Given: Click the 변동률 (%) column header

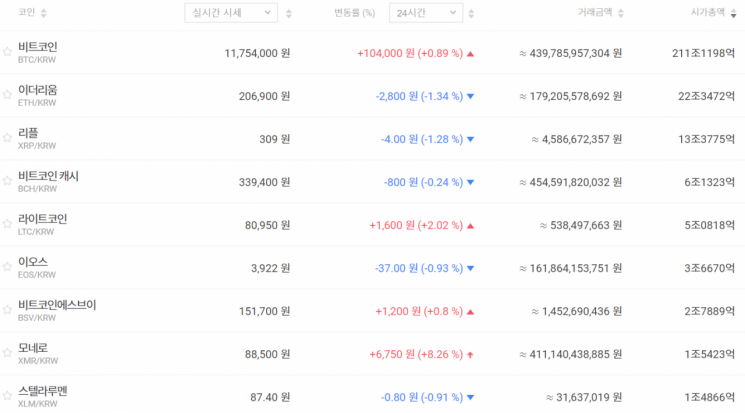Looking at the screenshot, I should point(354,13).
